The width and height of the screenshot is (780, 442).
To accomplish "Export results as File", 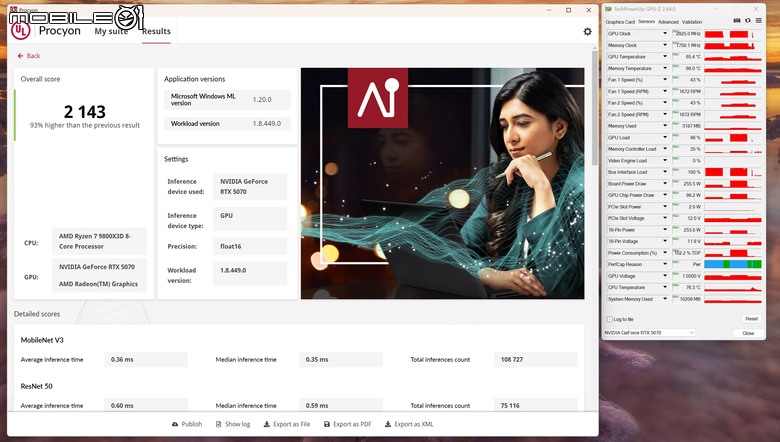I will (287, 424).
